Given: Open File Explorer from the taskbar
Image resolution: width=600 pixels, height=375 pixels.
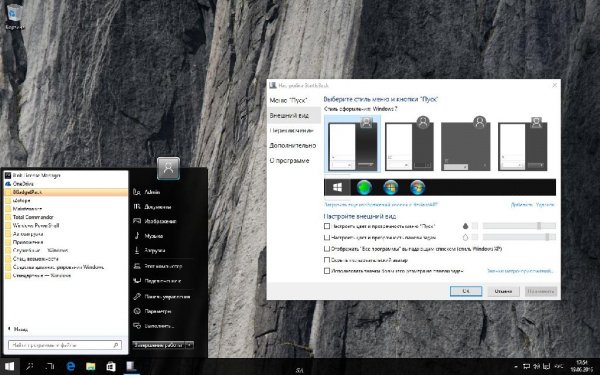Looking at the screenshot, I should pos(91,367).
